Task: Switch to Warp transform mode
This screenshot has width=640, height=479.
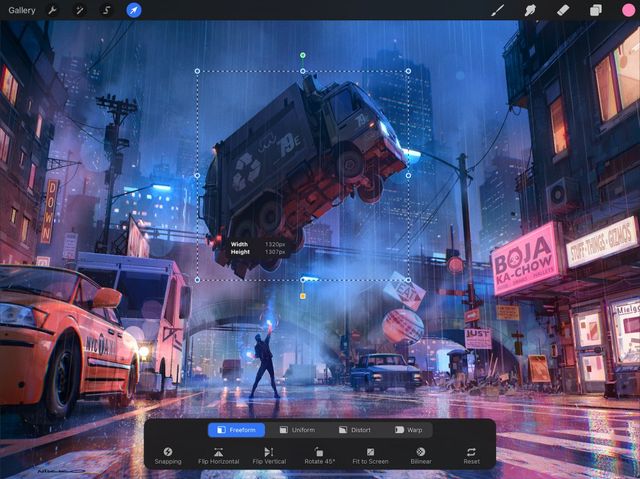Action: (408, 430)
